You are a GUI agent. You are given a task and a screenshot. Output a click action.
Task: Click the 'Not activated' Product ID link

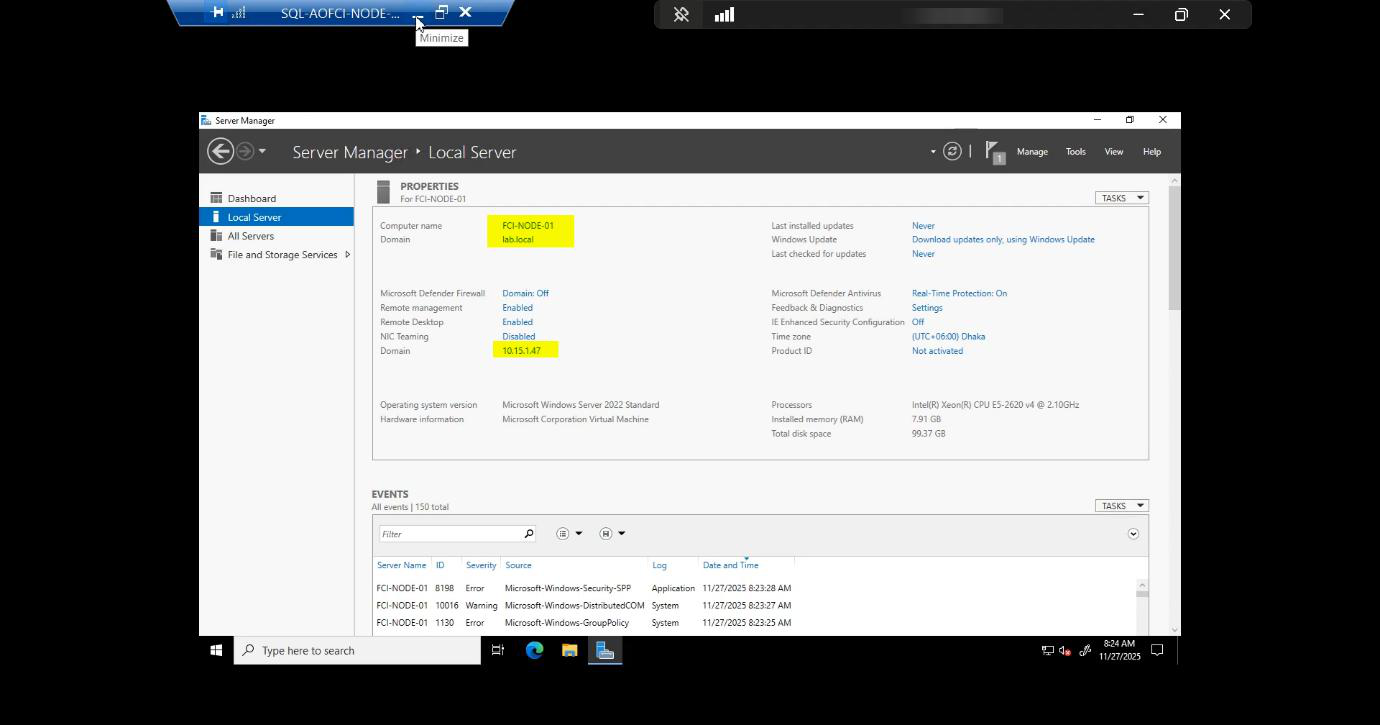pos(937,351)
